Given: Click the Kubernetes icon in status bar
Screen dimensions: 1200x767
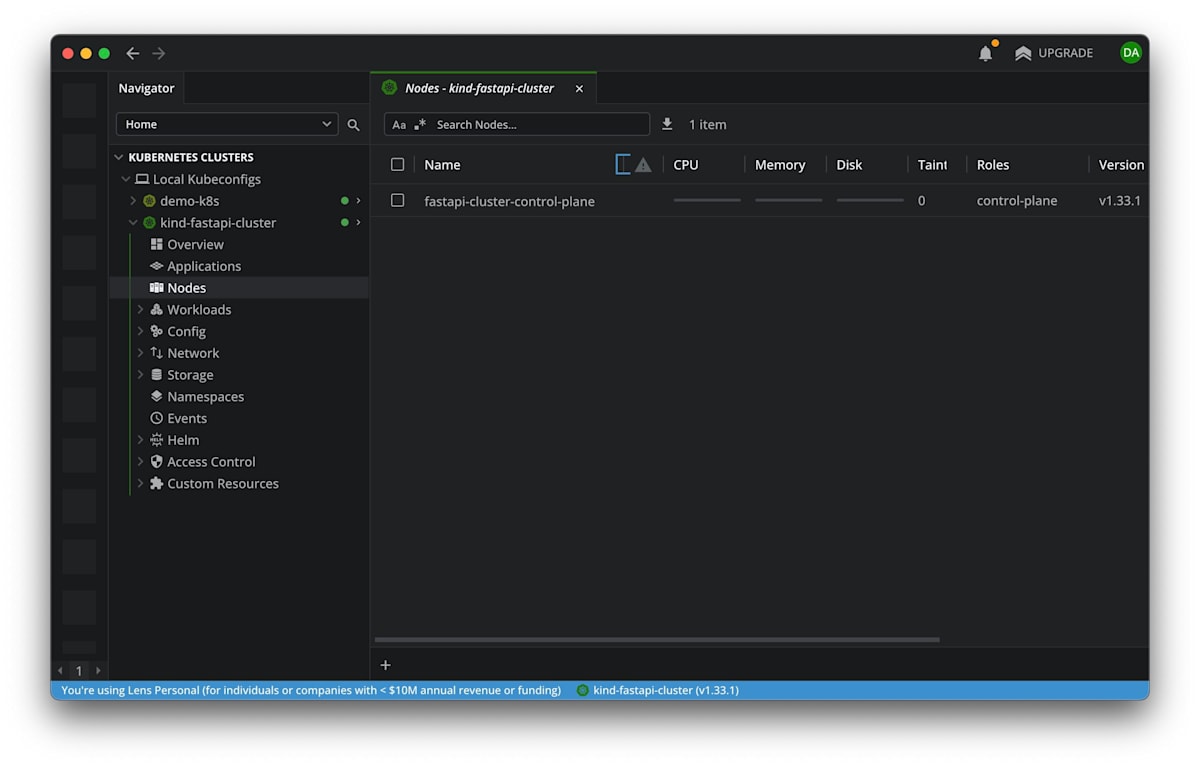Looking at the screenshot, I should pos(583,690).
